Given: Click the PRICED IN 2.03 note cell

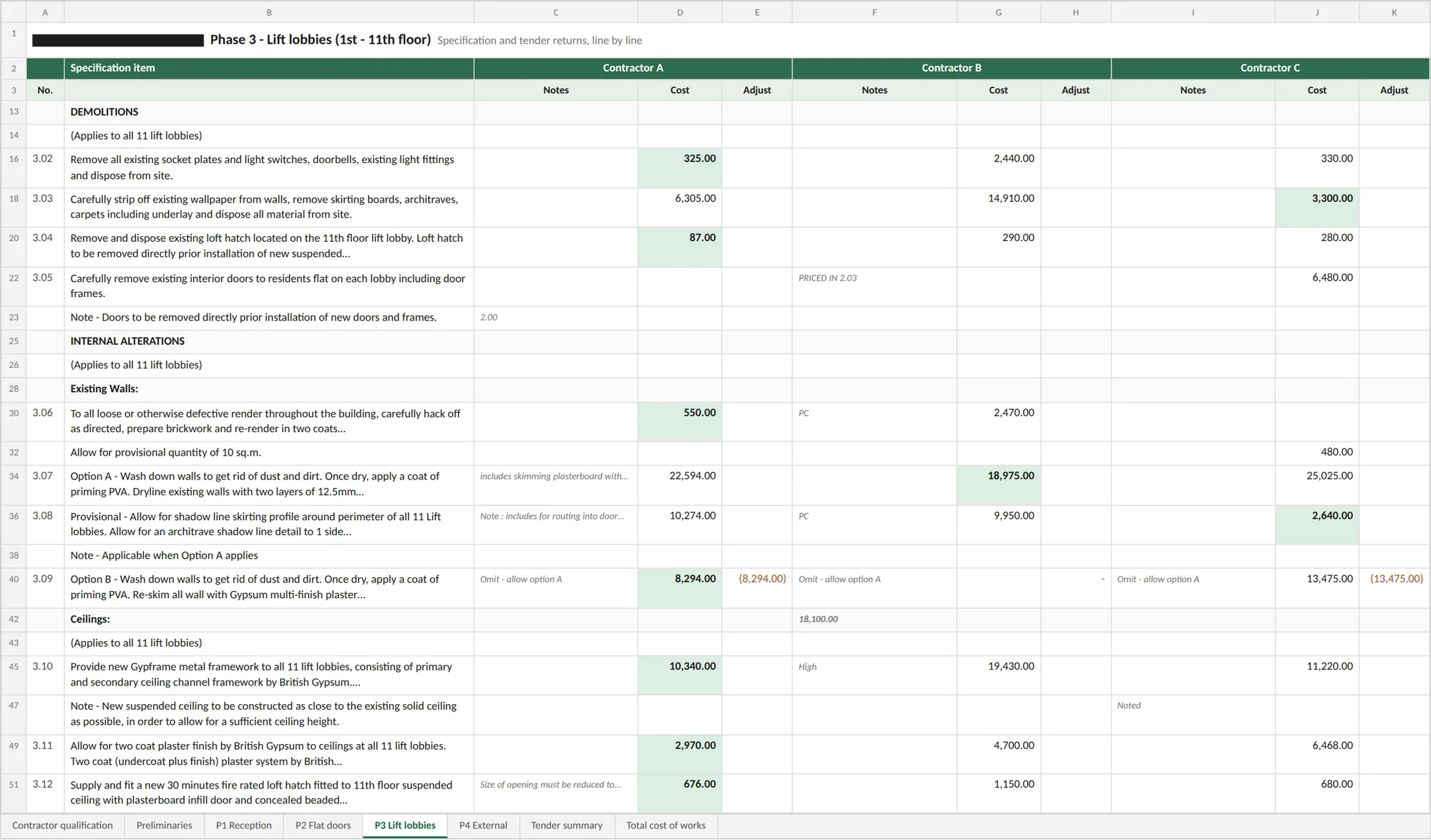Looking at the screenshot, I should pyautogui.click(x=874, y=287).
